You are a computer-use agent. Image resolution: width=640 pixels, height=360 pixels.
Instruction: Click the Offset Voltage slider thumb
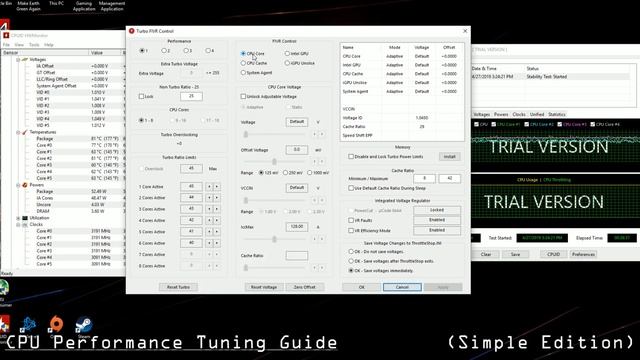click(274, 162)
